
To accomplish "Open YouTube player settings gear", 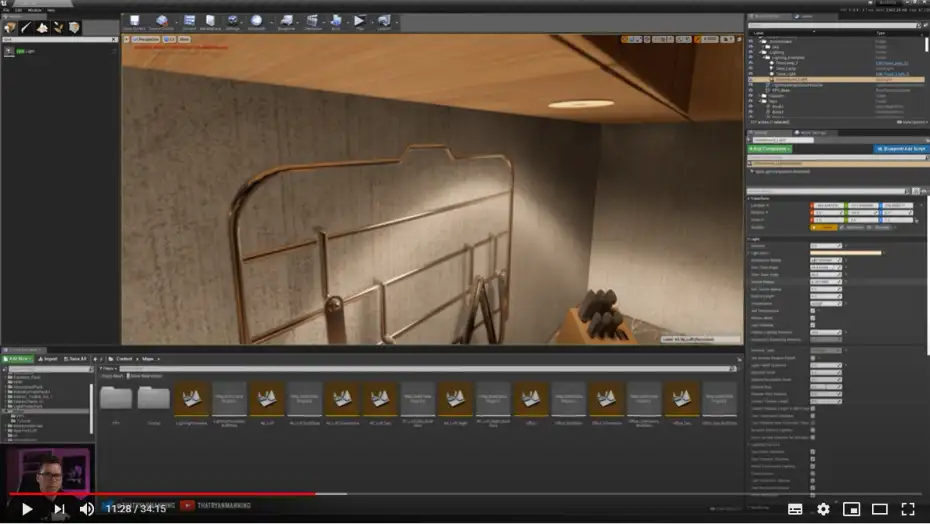I will tap(823, 509).
